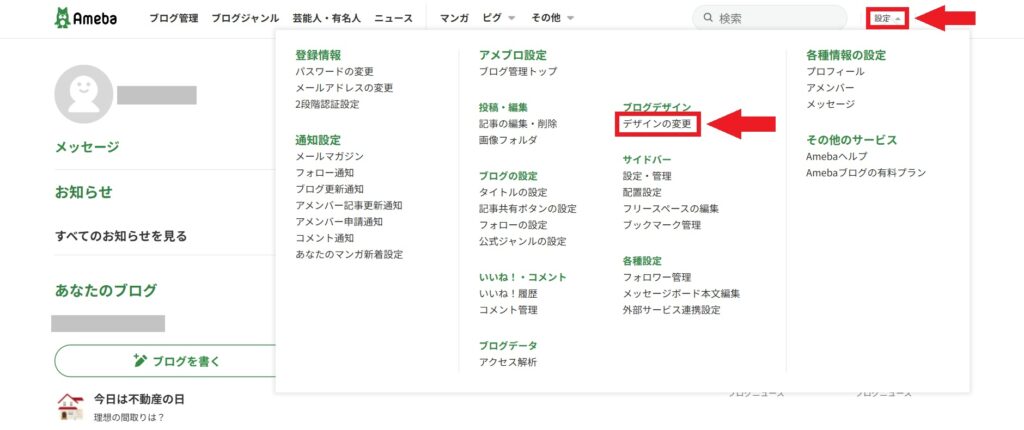Open the デザインの変更 link

pyautogui.click(x=657, y=124)
